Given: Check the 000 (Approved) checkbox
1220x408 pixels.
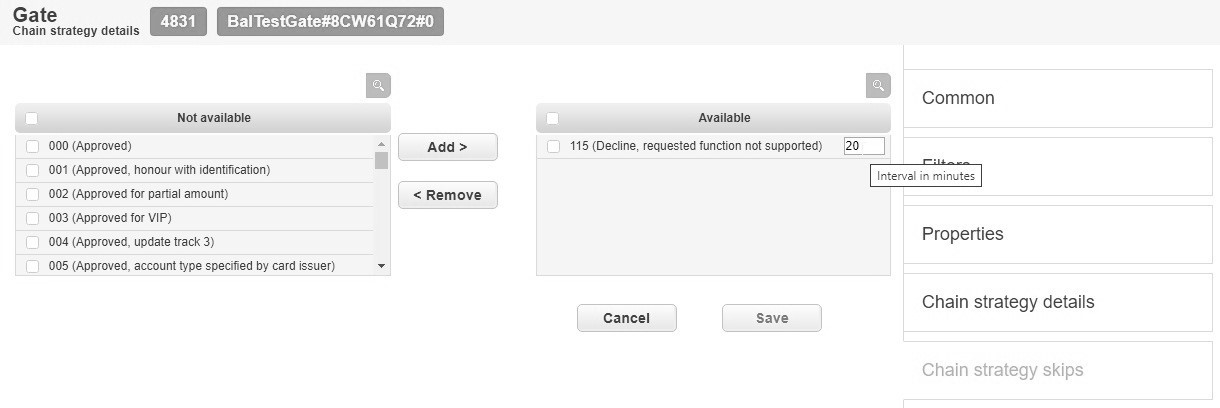Looking at the screenshot, I should [x=33, y=146].
